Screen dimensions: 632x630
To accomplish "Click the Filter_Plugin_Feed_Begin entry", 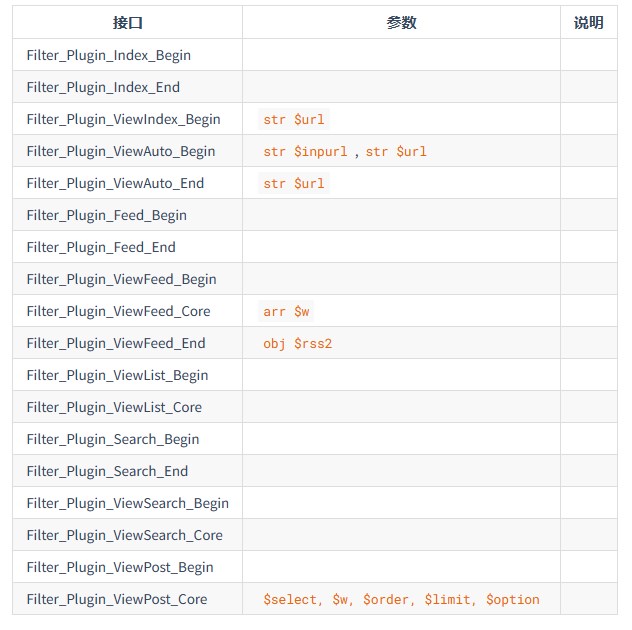I will (106, 215).
